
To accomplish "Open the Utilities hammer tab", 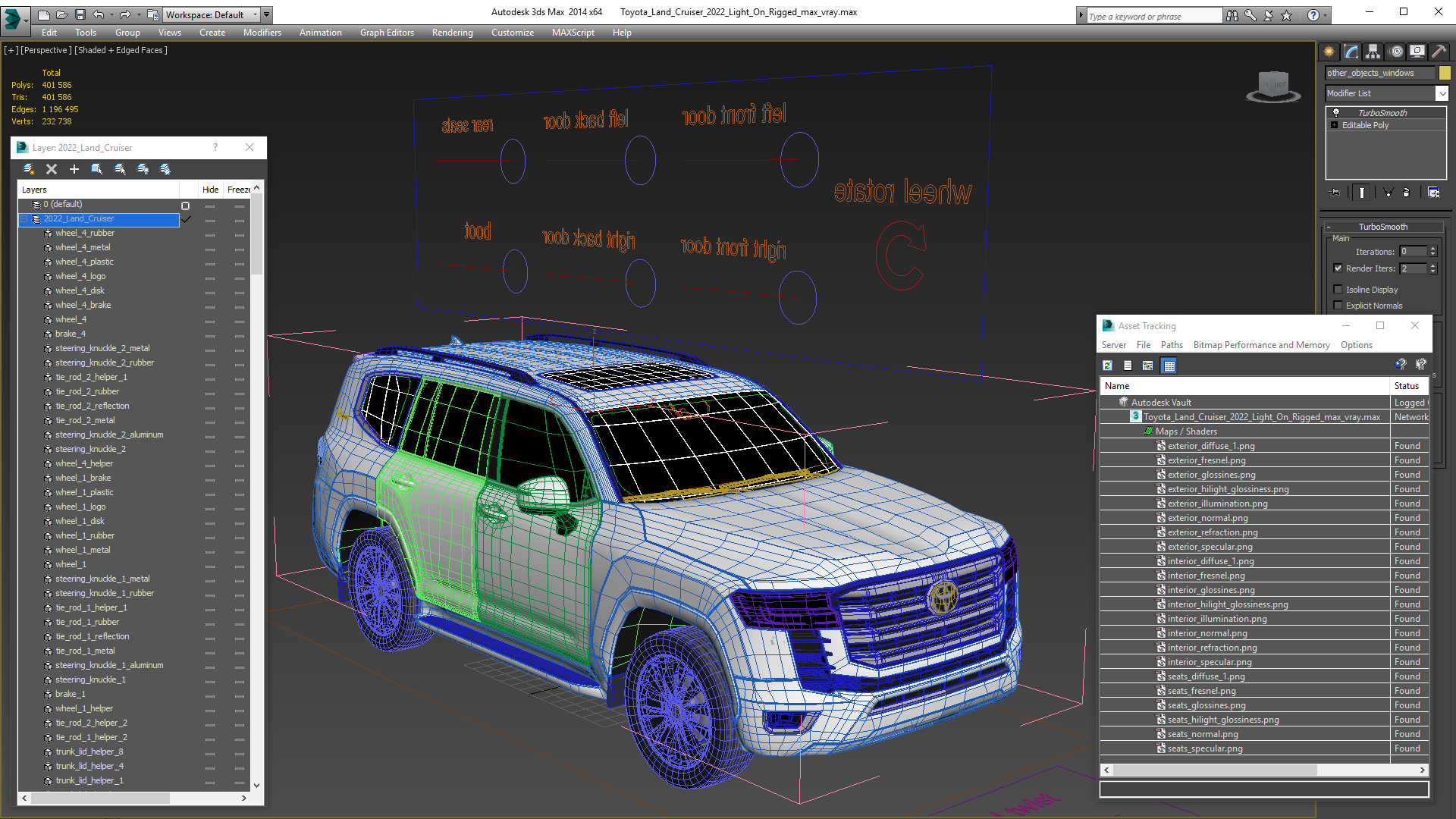I will (x=1439, y=52).
